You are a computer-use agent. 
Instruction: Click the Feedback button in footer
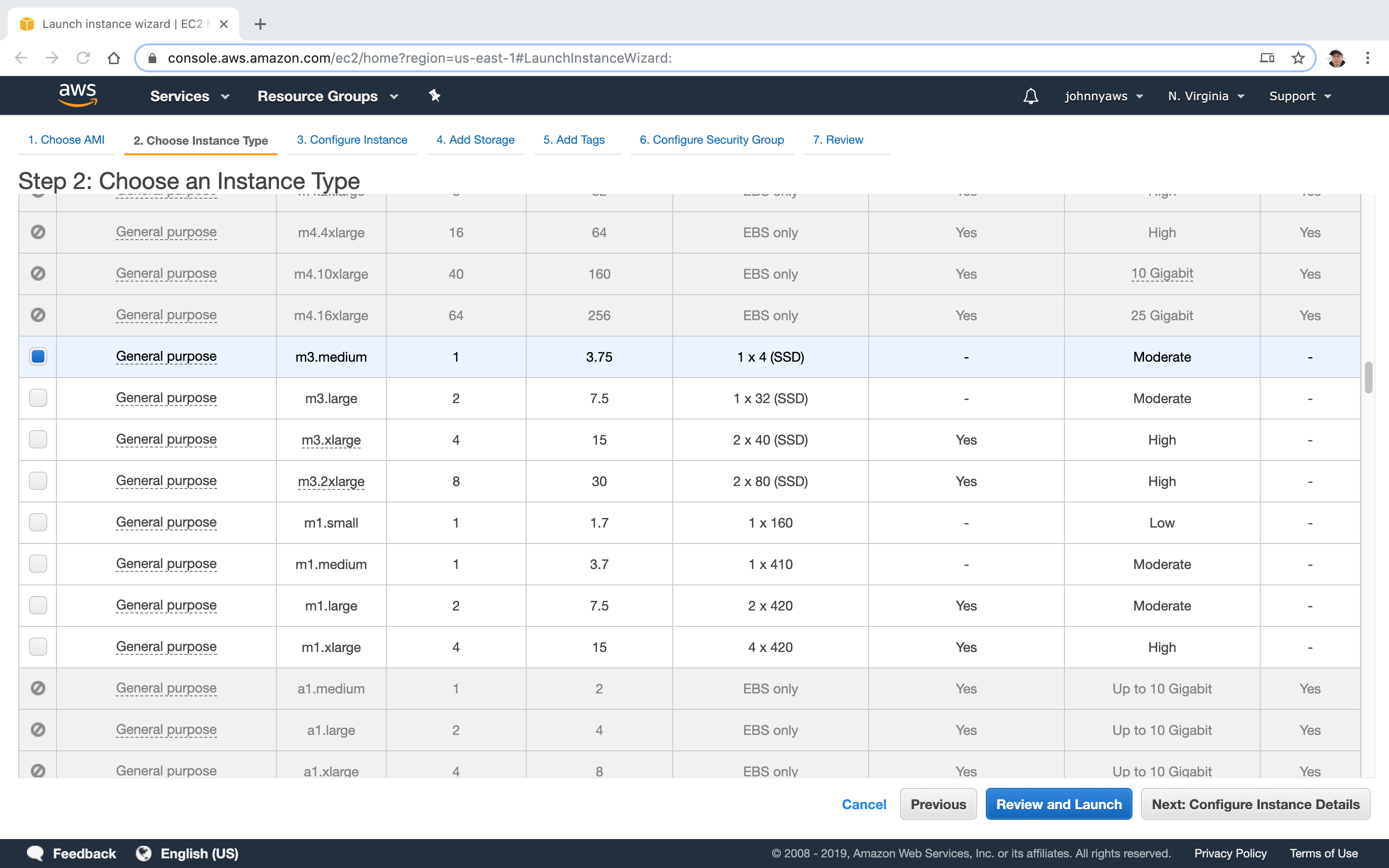pos(72,854)
